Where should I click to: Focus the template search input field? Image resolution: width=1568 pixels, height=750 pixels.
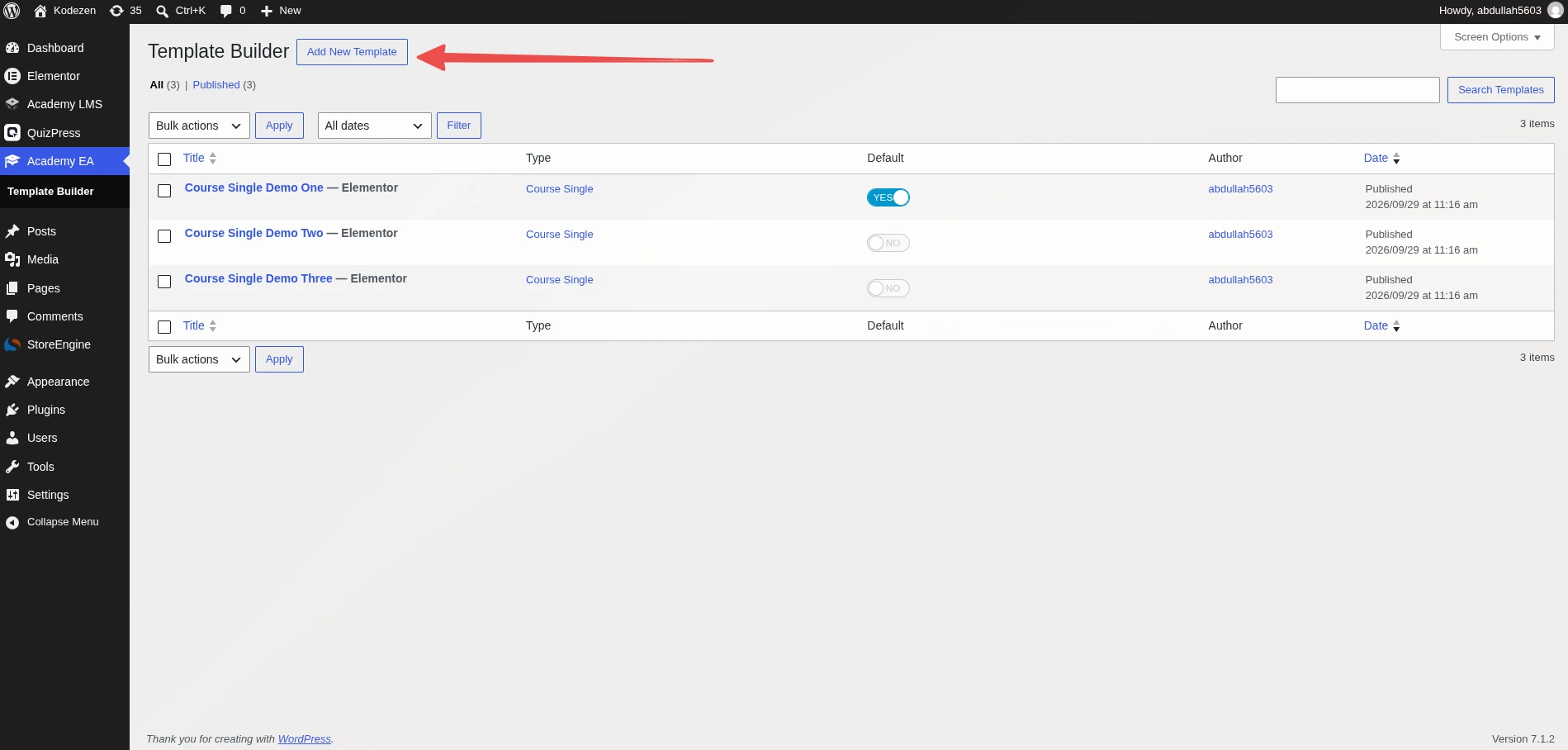pos(1357,90)
